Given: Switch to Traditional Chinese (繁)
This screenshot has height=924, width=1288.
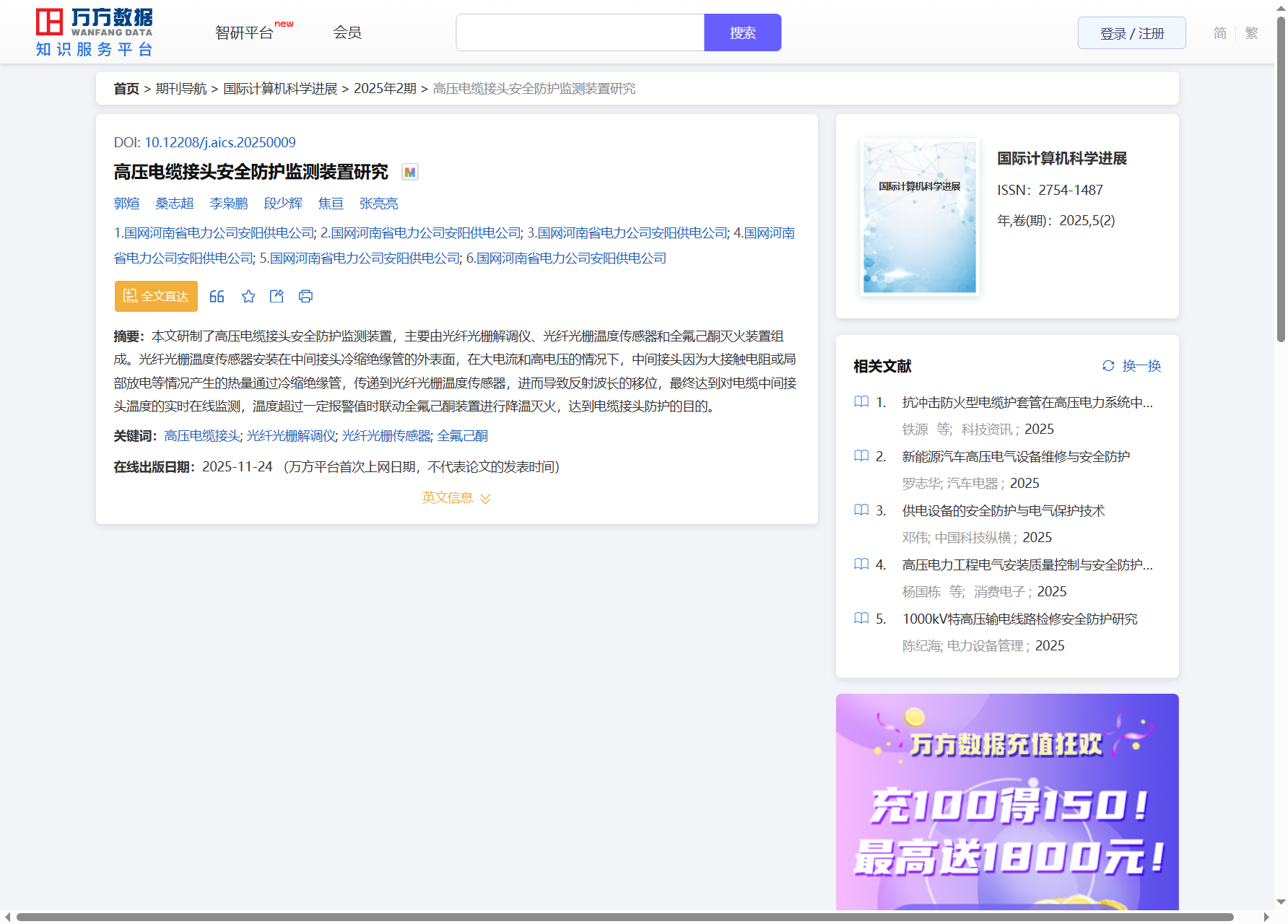Looking at the screenshot, I should (x=1252, y=33).
